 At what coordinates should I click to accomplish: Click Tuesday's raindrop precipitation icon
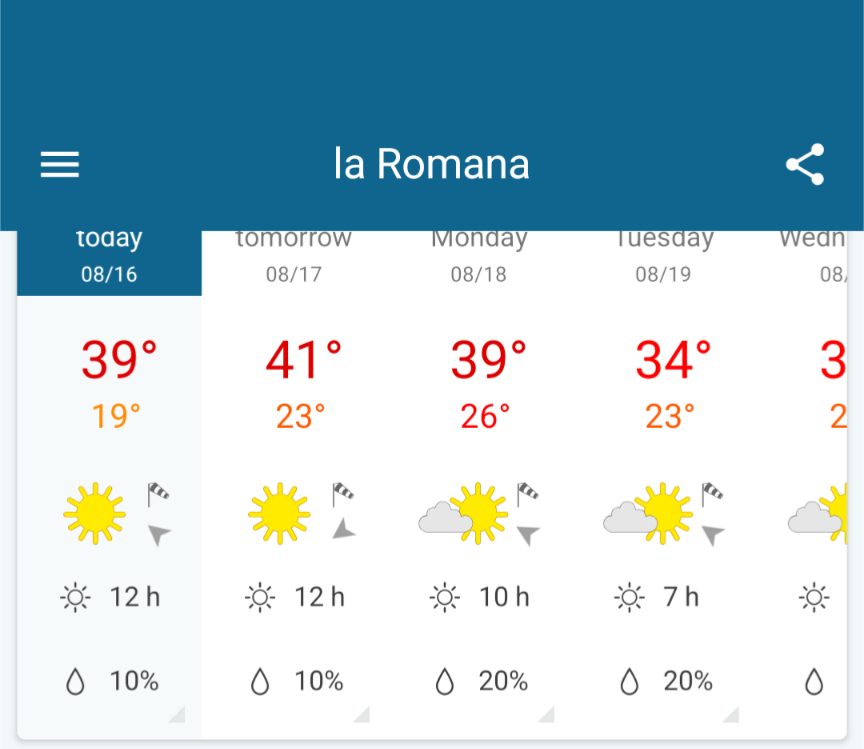[x=629, y=681]
